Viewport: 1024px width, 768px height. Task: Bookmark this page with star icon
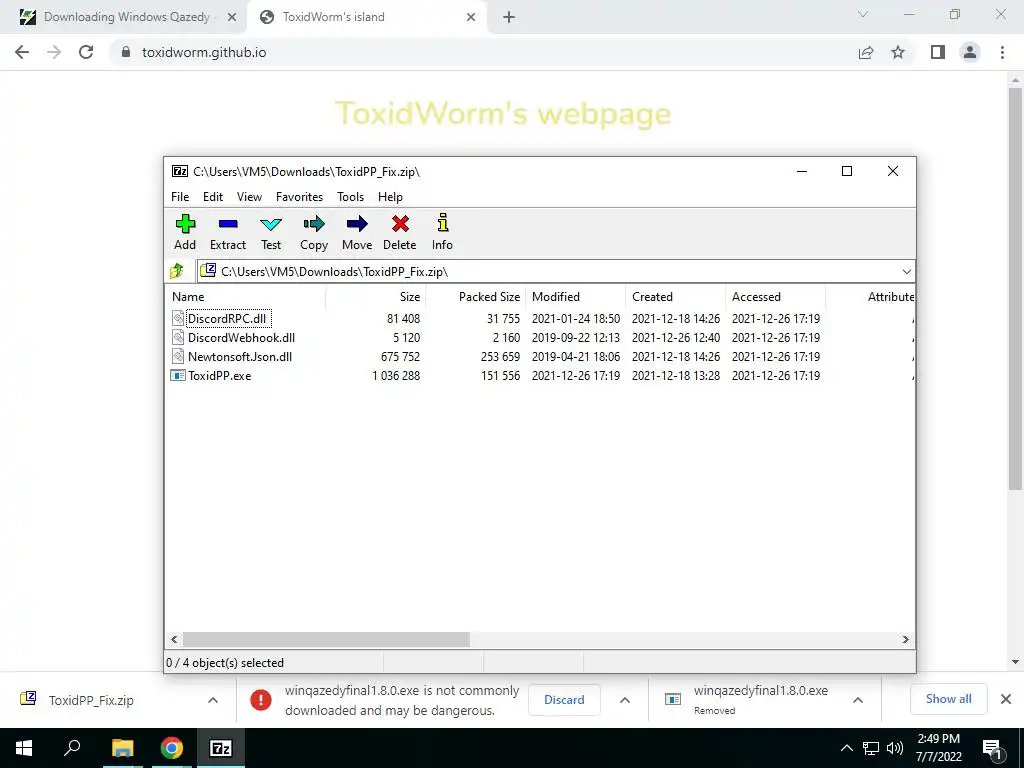click(898, 52)
